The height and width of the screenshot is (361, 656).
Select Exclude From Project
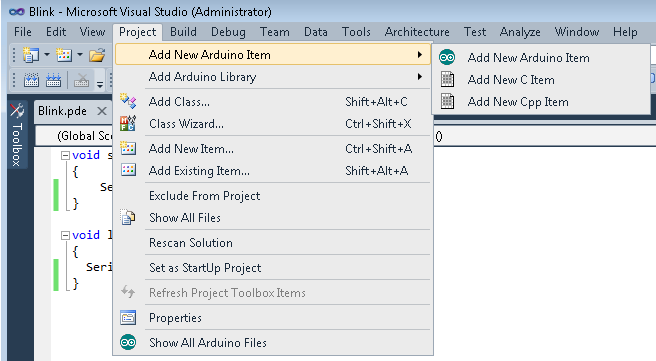point(273,195)
